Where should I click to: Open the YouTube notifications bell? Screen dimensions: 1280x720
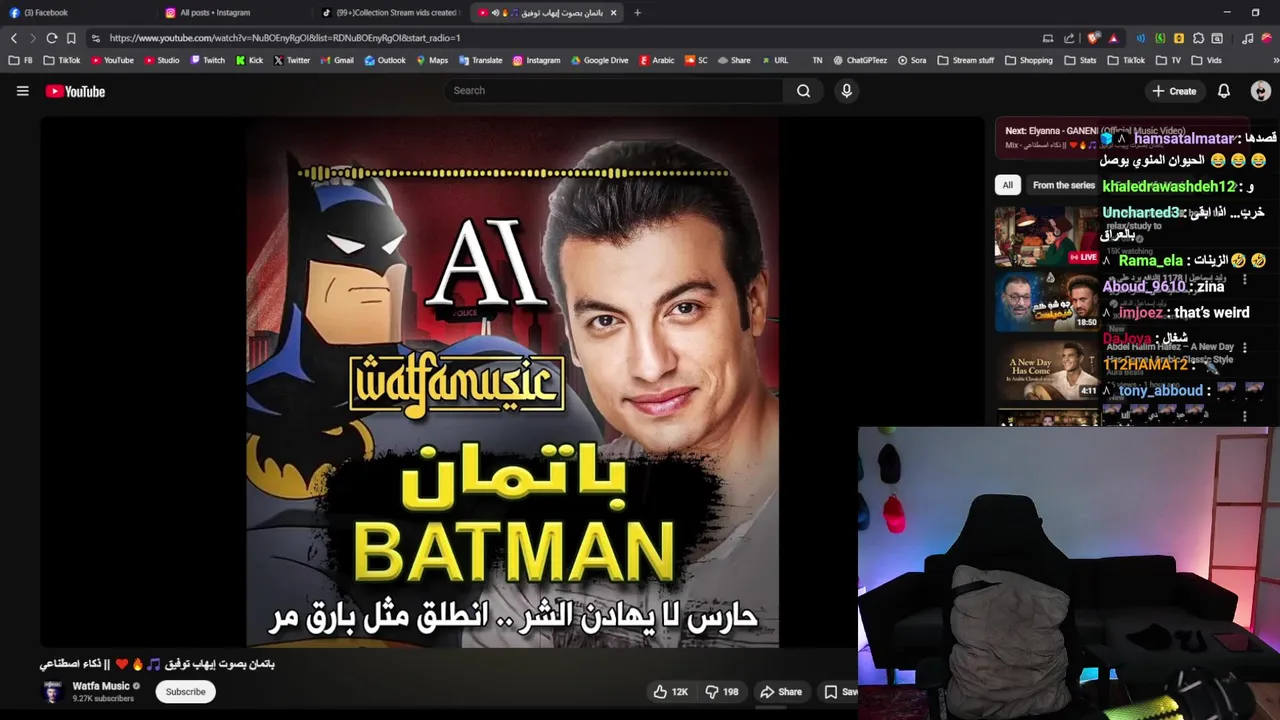pyautogui.click(x=1223, y=91)
